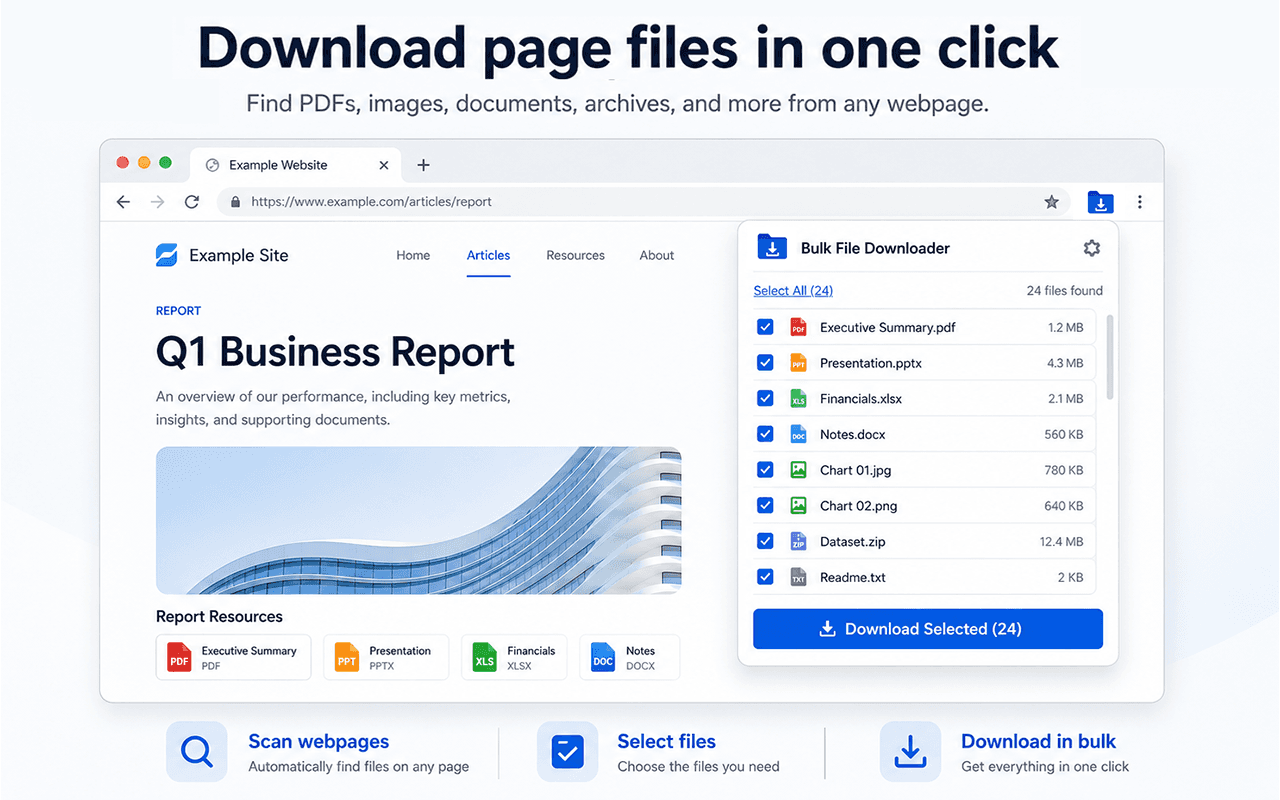
Task: Click the file list scrollbar thumb
Action: click(1110, 357)
